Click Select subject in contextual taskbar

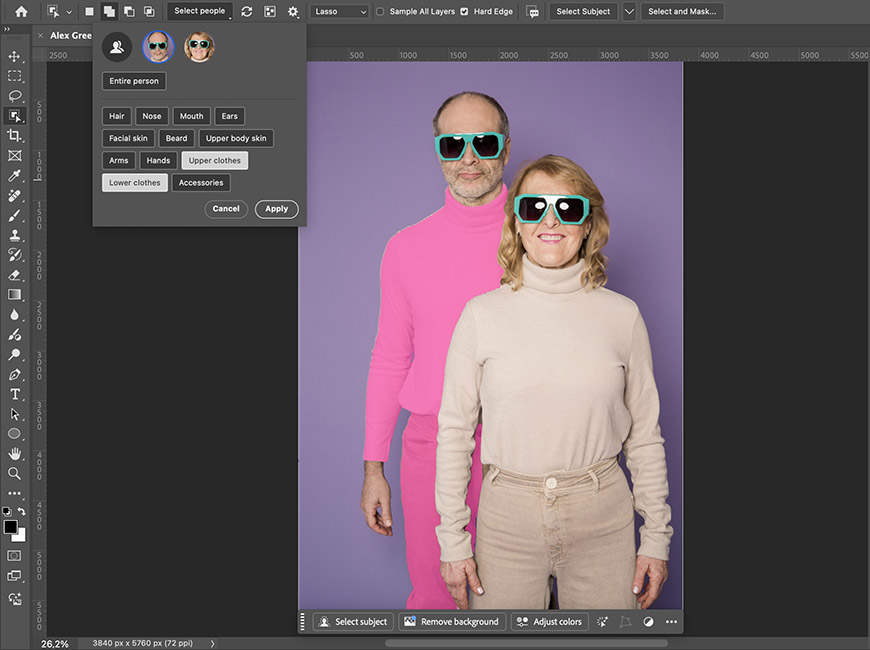pos(353,622)
